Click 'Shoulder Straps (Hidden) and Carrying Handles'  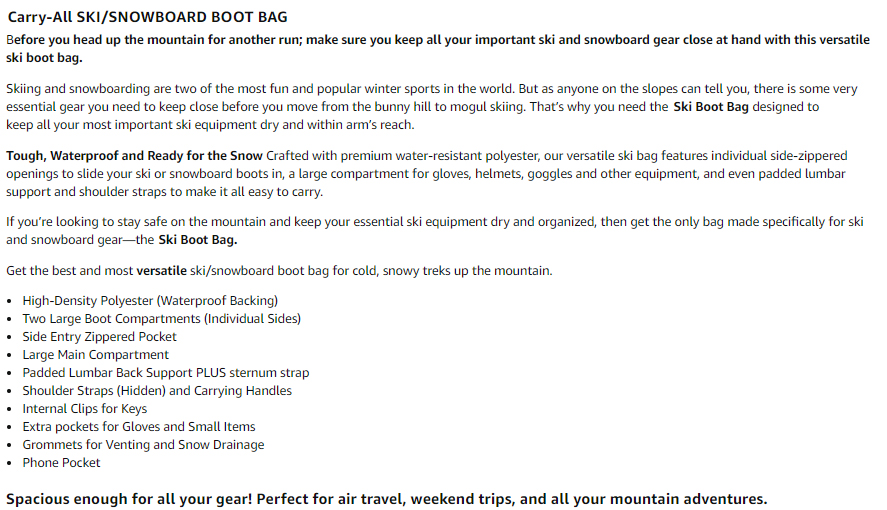(157, 391)
